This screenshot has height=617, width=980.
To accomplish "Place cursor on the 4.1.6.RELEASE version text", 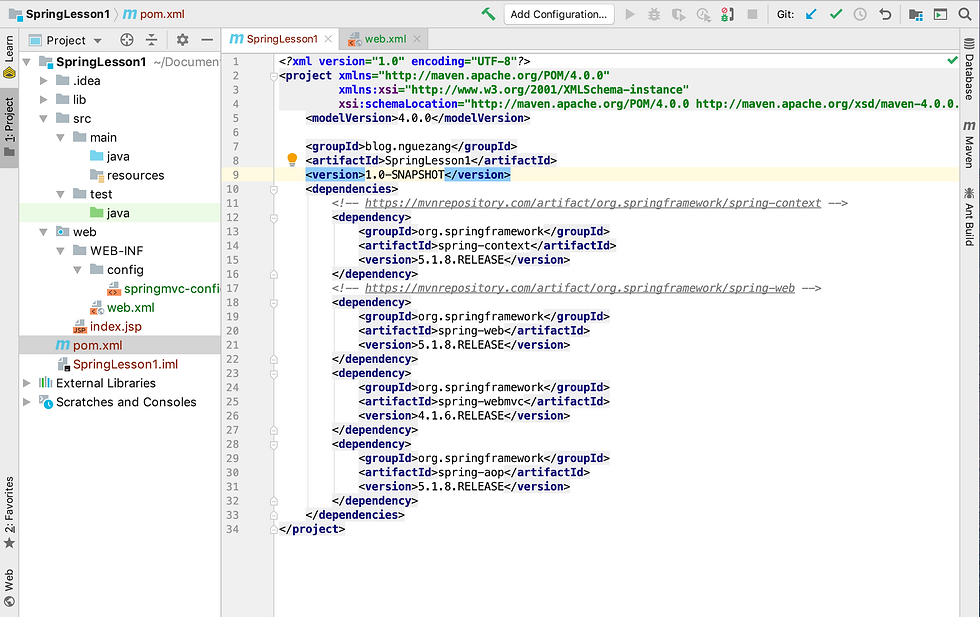I will 461,416.
